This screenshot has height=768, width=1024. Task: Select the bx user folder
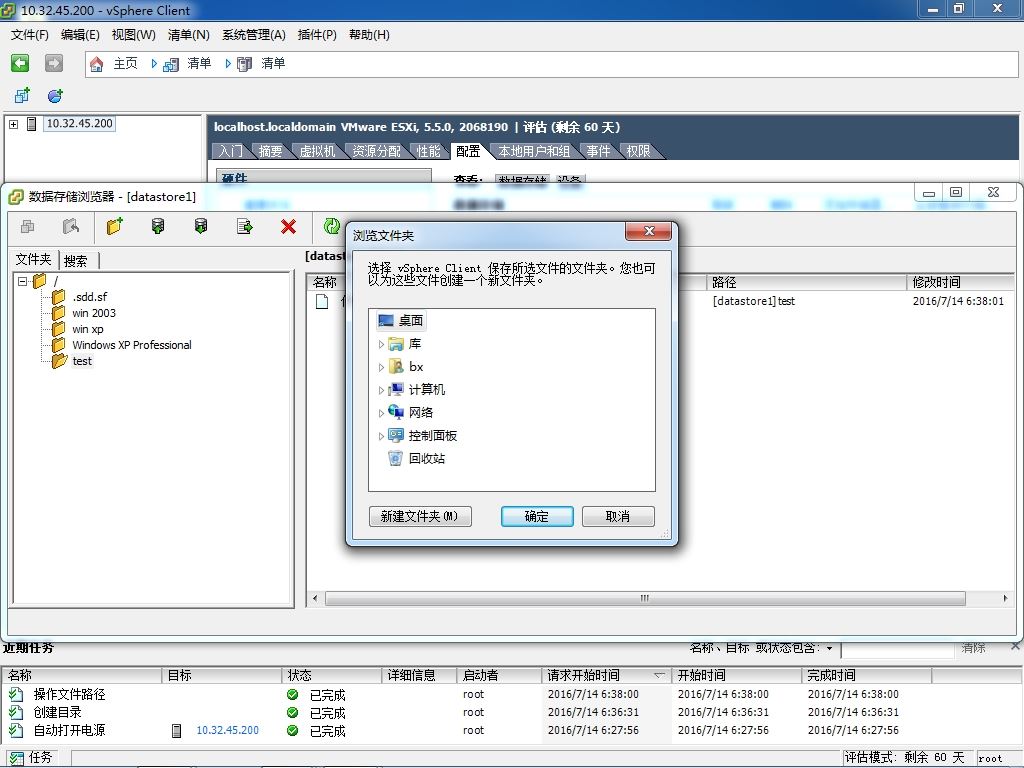click(416, 366)
